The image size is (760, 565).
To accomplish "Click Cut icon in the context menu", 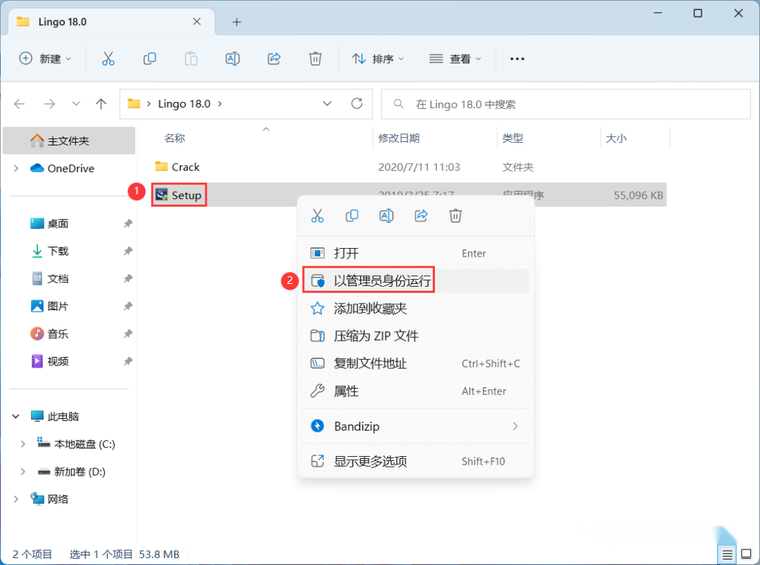I will pos(317,216).
